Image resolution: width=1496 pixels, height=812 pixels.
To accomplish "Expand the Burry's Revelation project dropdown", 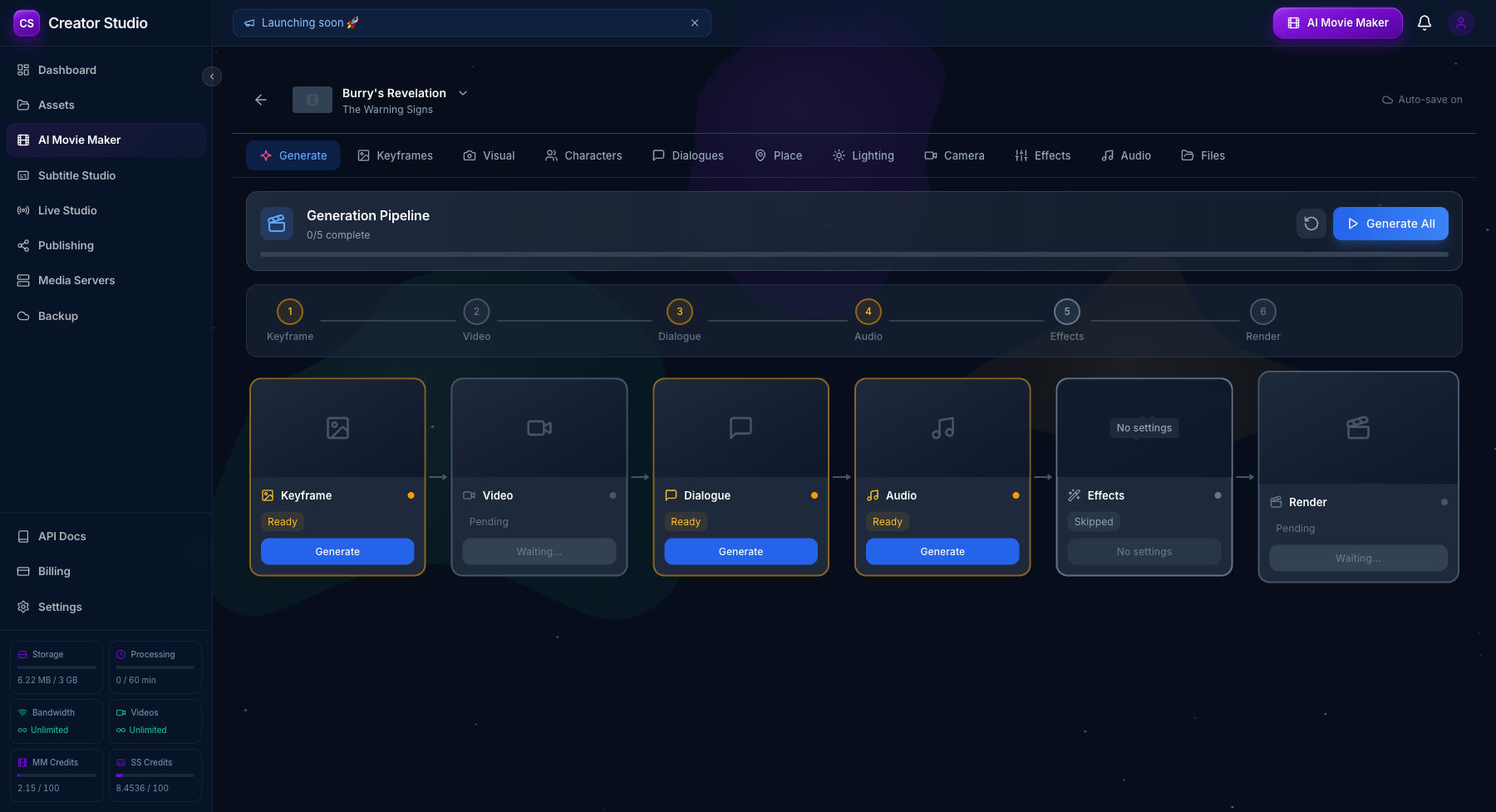I will pos(462,93).
